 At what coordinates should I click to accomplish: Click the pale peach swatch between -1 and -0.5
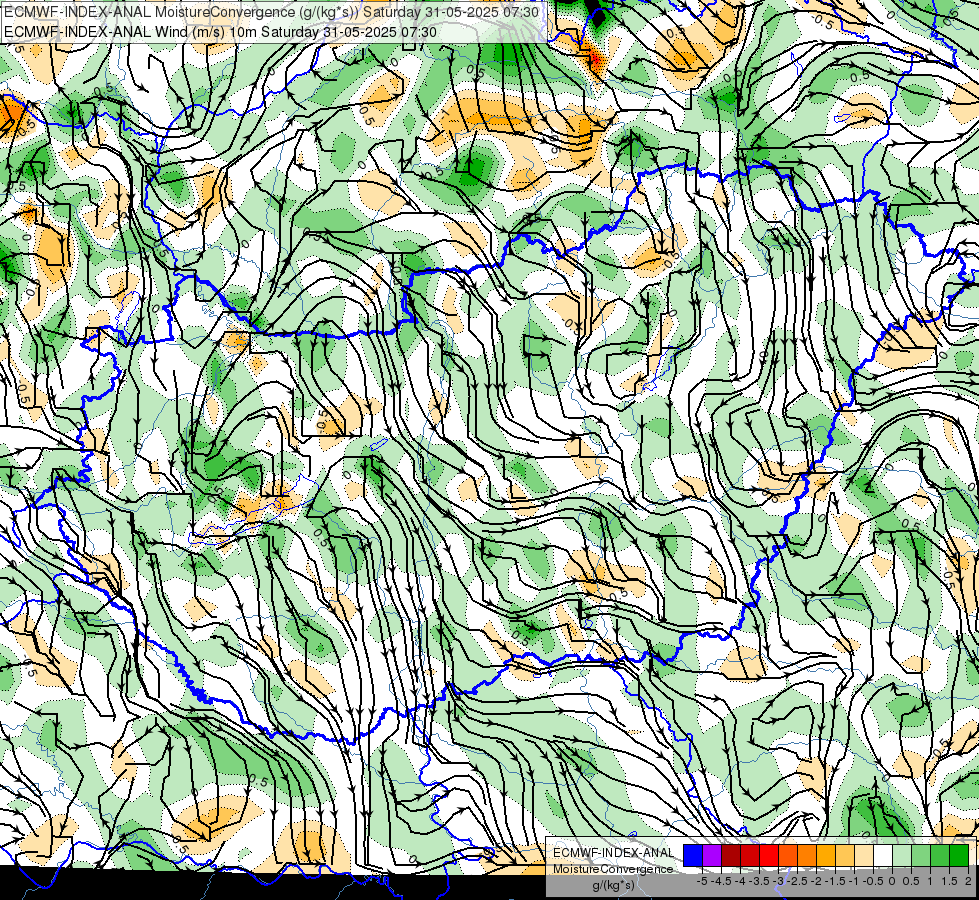pyautogui.click(x=864, y=855)
